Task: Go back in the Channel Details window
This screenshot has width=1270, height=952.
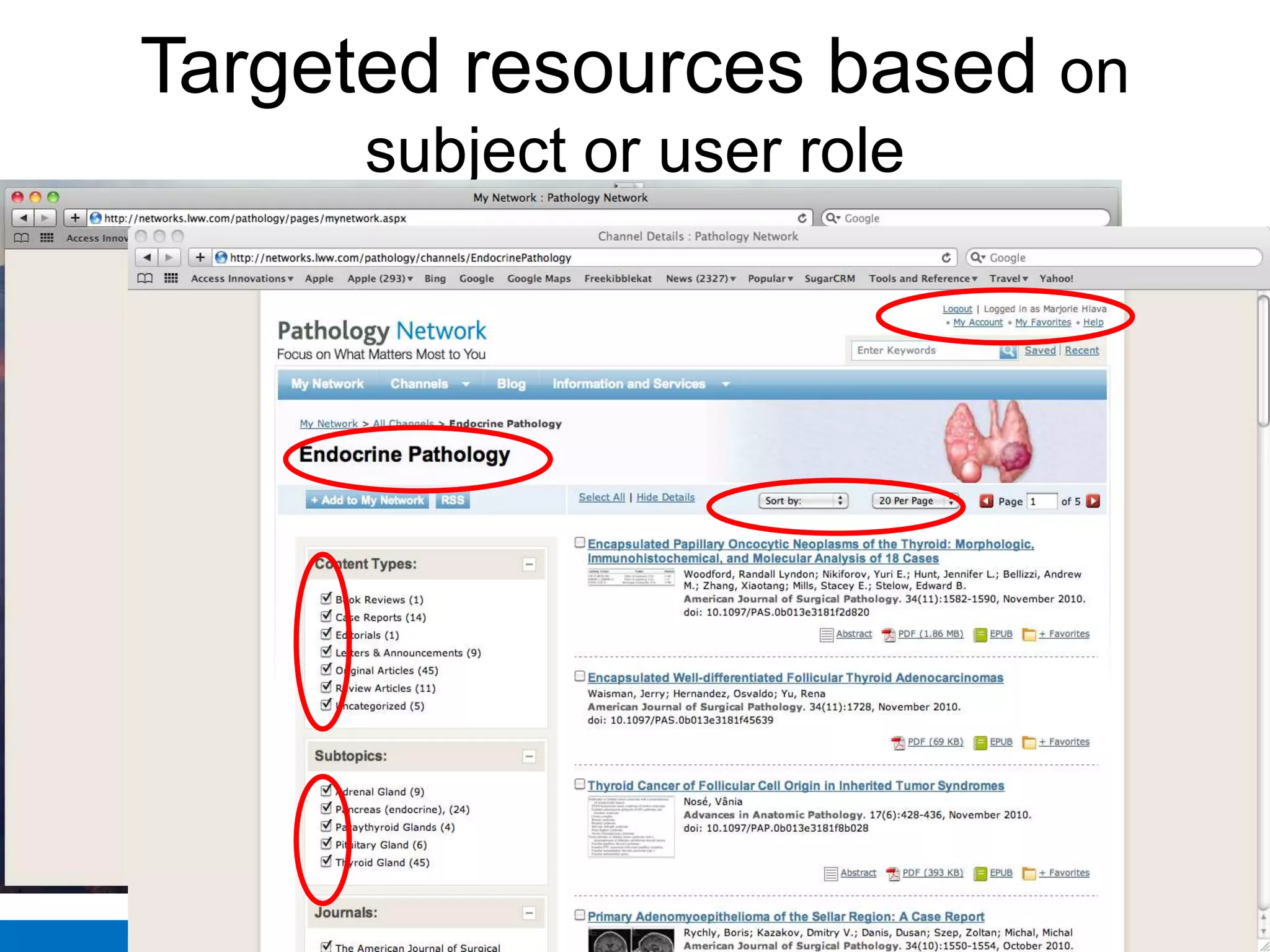Action: (x=147, y=257)
